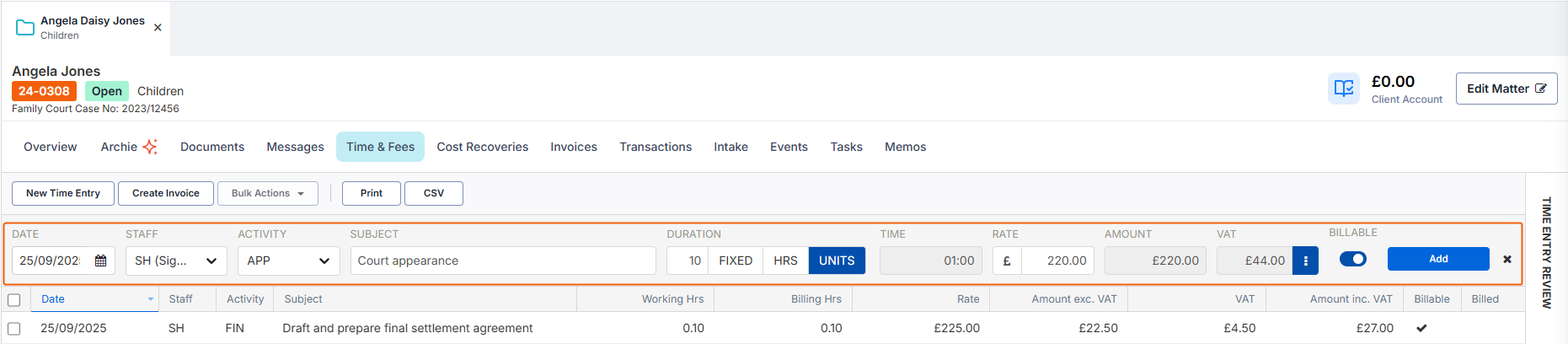This screenshot has width=1568, height=344.
Task: Open the Bulk Actions dropdown
Action: (267, 193)
